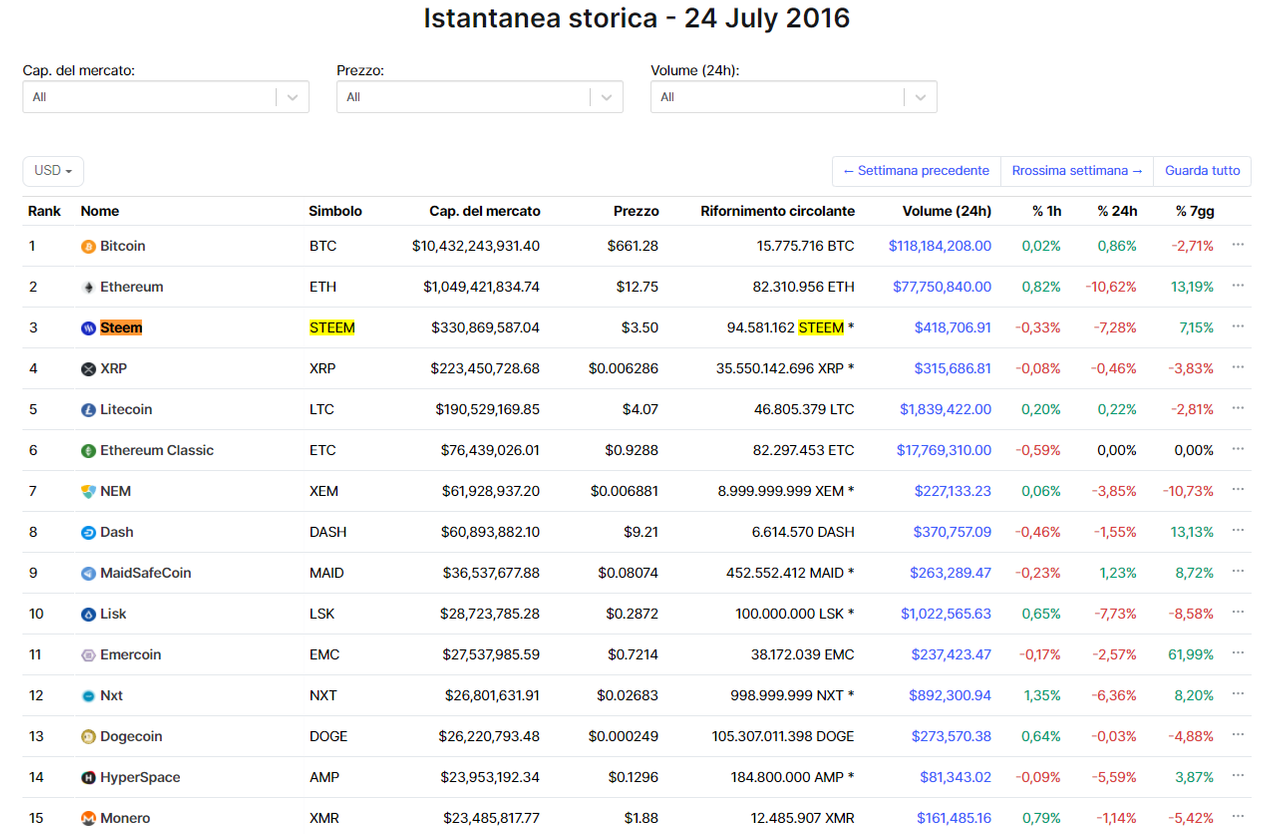Click Steem price $3.50 cell
This screenshot has height=834, width=1280.
[641, 328]
